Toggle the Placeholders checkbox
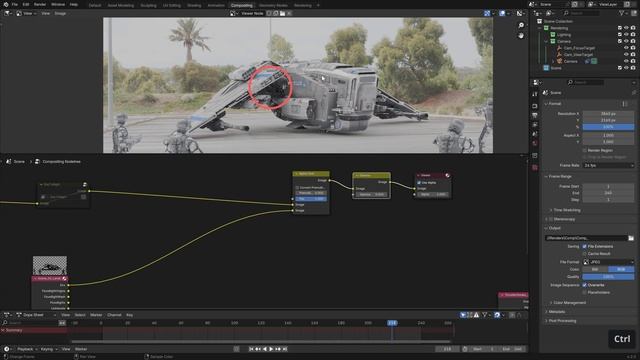The width and height of the screenshot is (640, 360). (x=584, y=292)
